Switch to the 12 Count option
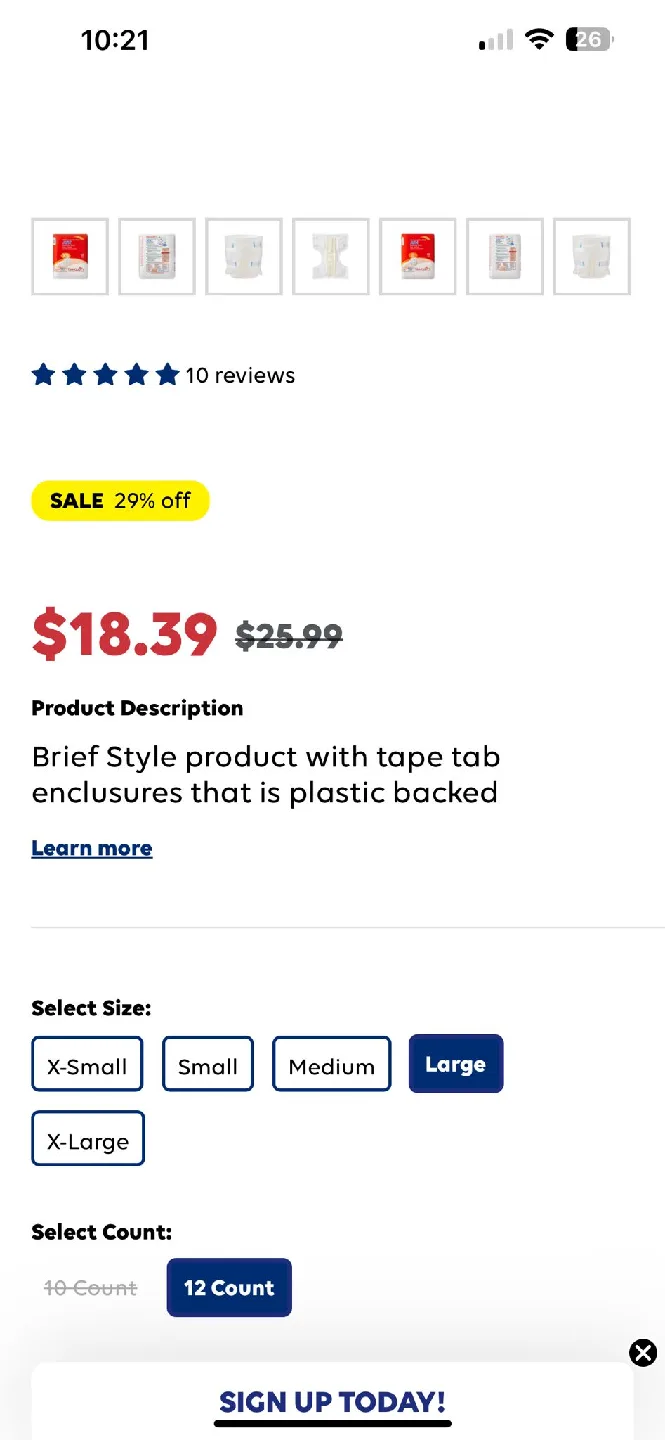The height and width of the screenshot is (1440, 665). point(228,1287)
